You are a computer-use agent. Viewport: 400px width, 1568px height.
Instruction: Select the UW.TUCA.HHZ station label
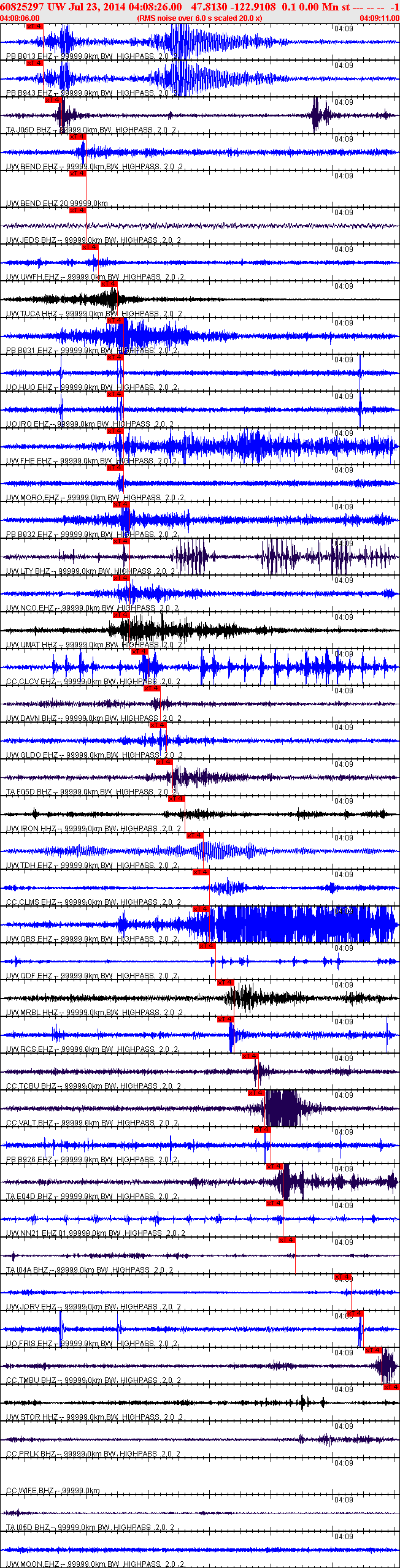pyautogui.click(x=94, y=314)
